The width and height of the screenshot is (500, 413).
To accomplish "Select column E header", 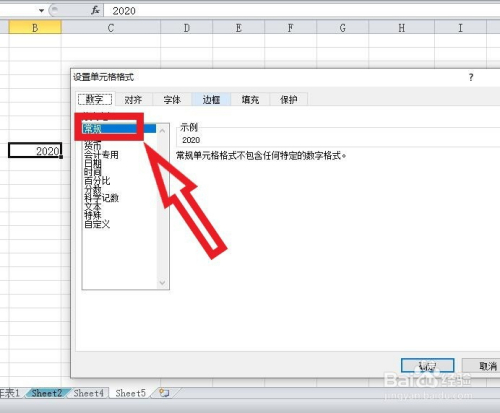I will (239, 28).
